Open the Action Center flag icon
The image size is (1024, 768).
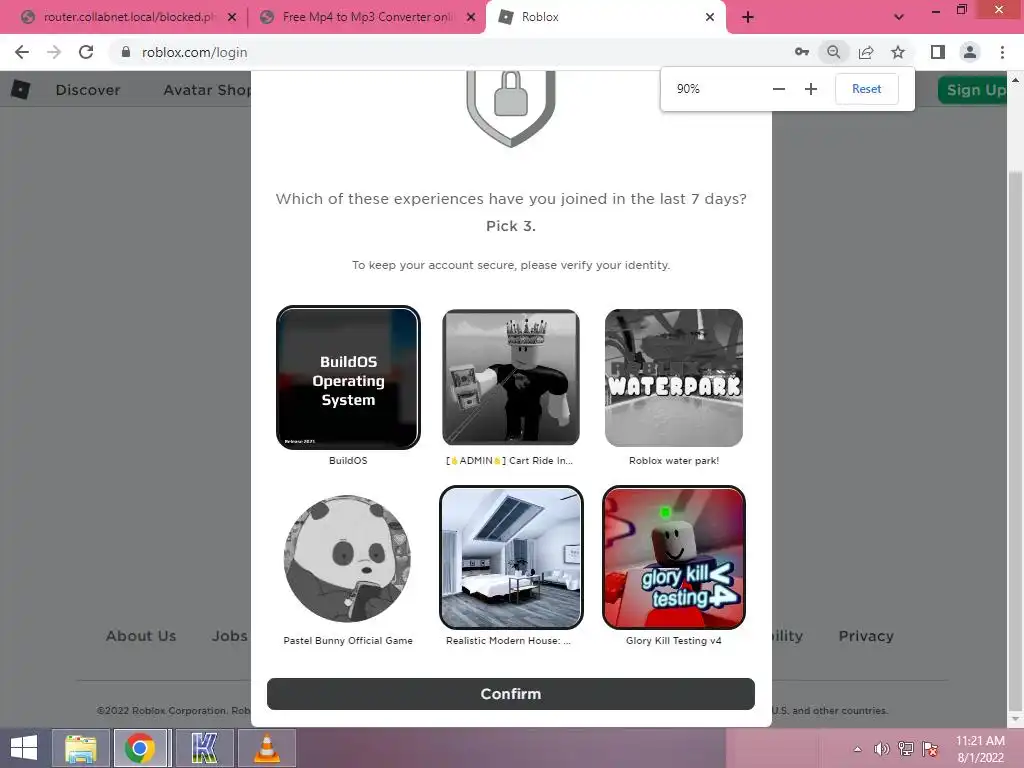tap(930, 749)
